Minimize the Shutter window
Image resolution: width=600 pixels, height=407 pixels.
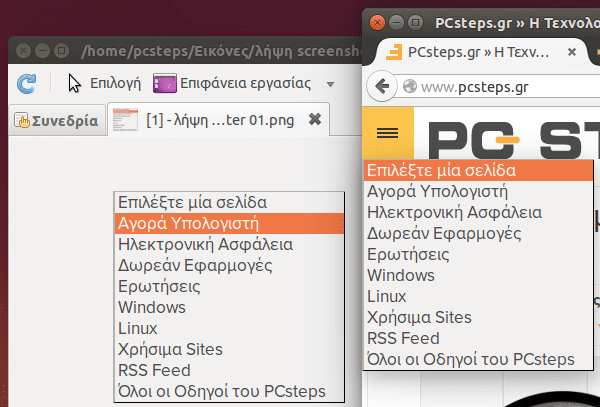point(42,50)
